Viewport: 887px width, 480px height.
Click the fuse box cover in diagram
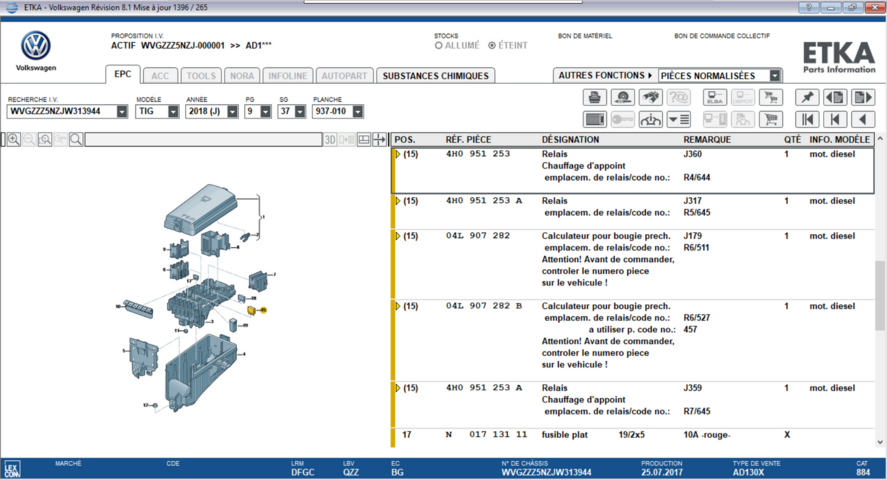(x=201, y=209)
